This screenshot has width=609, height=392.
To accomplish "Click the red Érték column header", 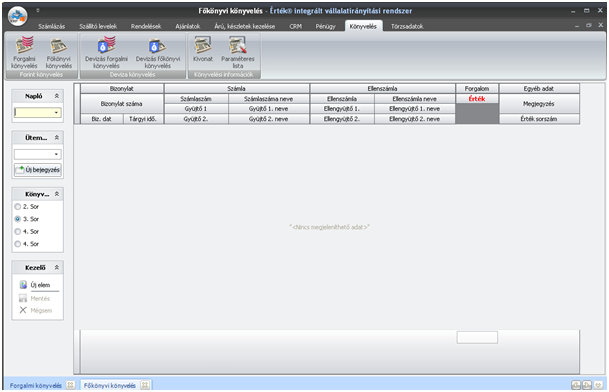I will coord(477,99).
